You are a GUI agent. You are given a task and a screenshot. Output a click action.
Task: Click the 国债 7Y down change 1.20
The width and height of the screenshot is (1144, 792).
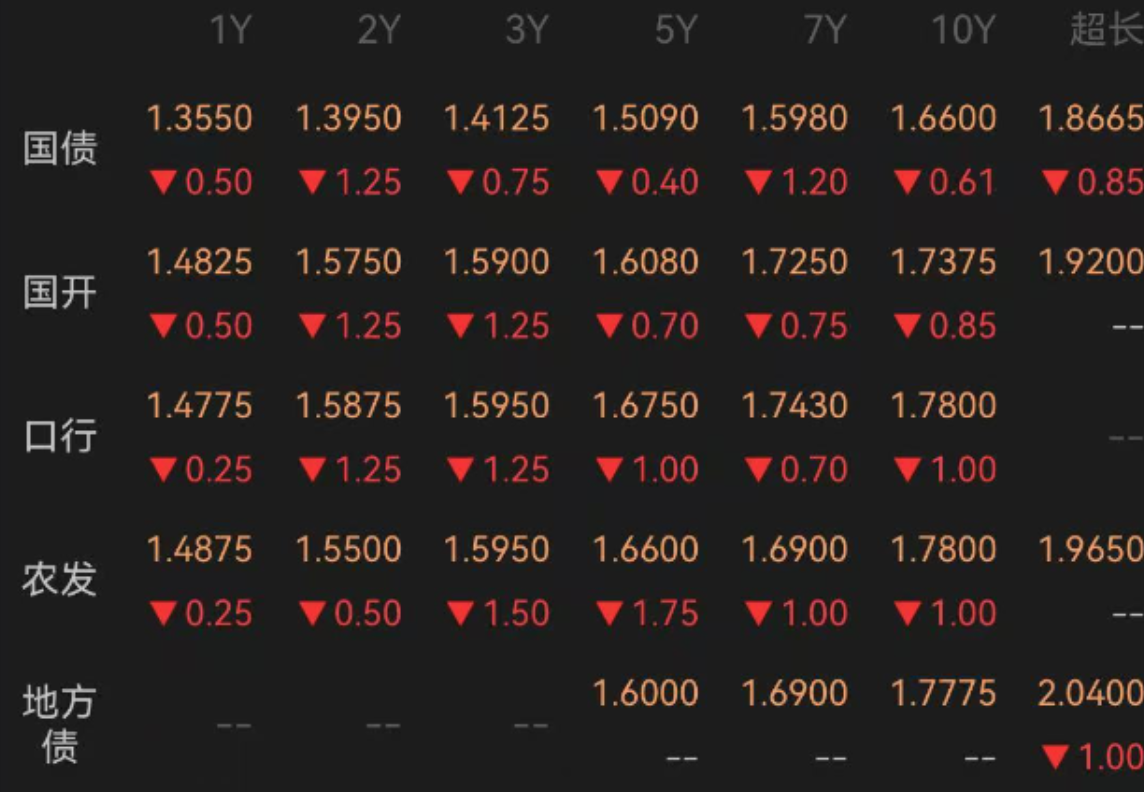[x=796, y=182]
